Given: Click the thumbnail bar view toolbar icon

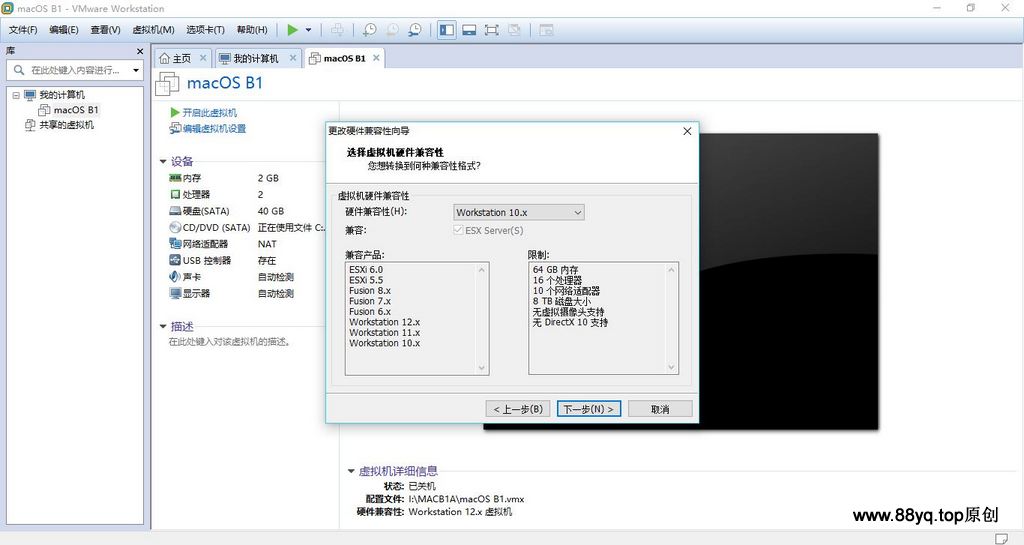Looking at the screenshot, I should 469,29.
